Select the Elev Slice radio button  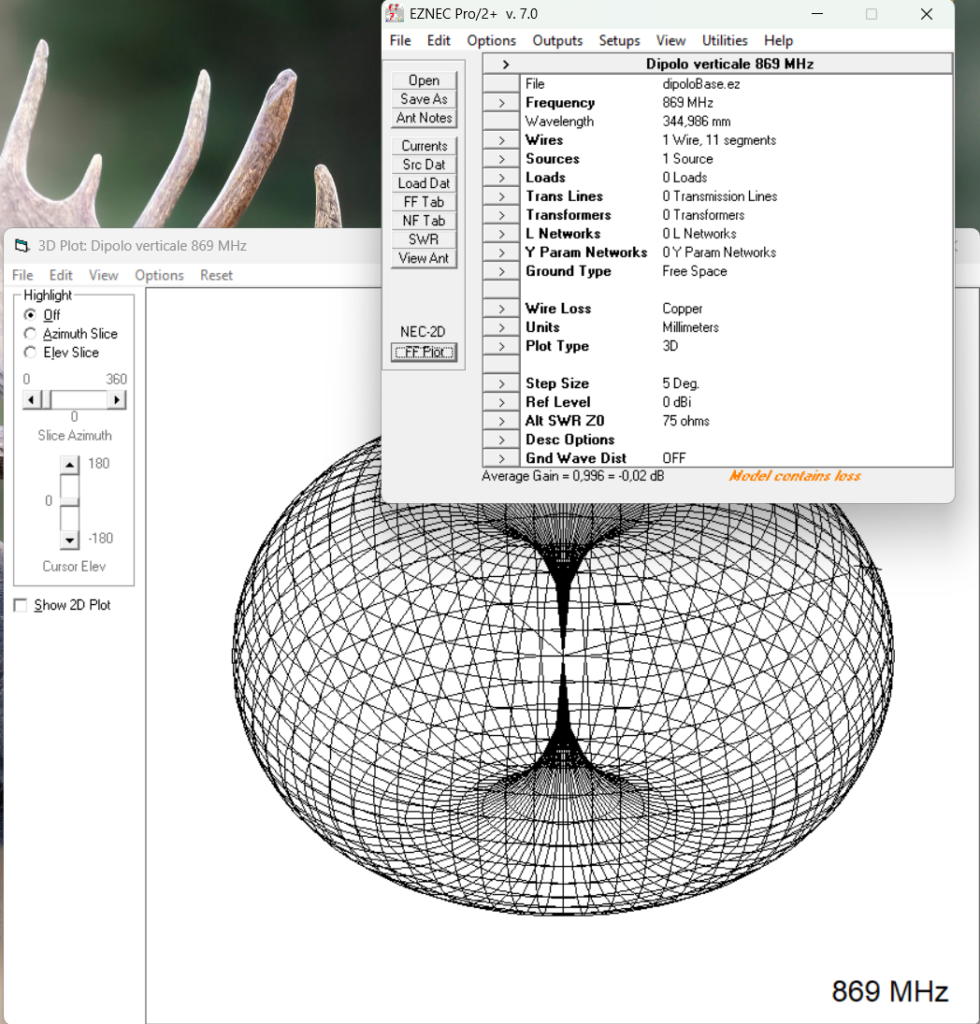click(30, 353)
